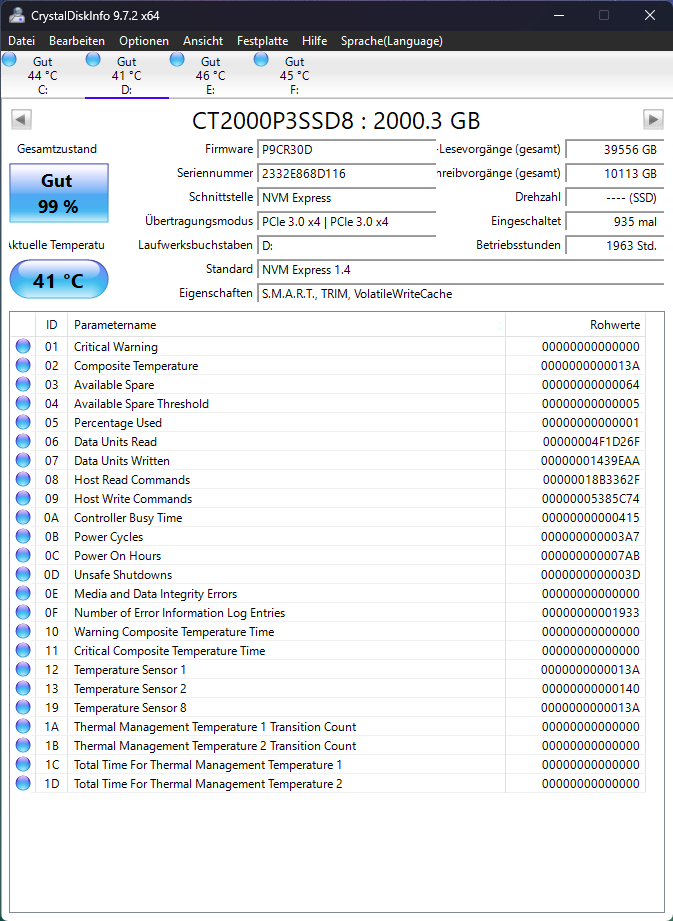673x921 pixels.
Task: Open the Bearbeiten menu
Action: 77,41
